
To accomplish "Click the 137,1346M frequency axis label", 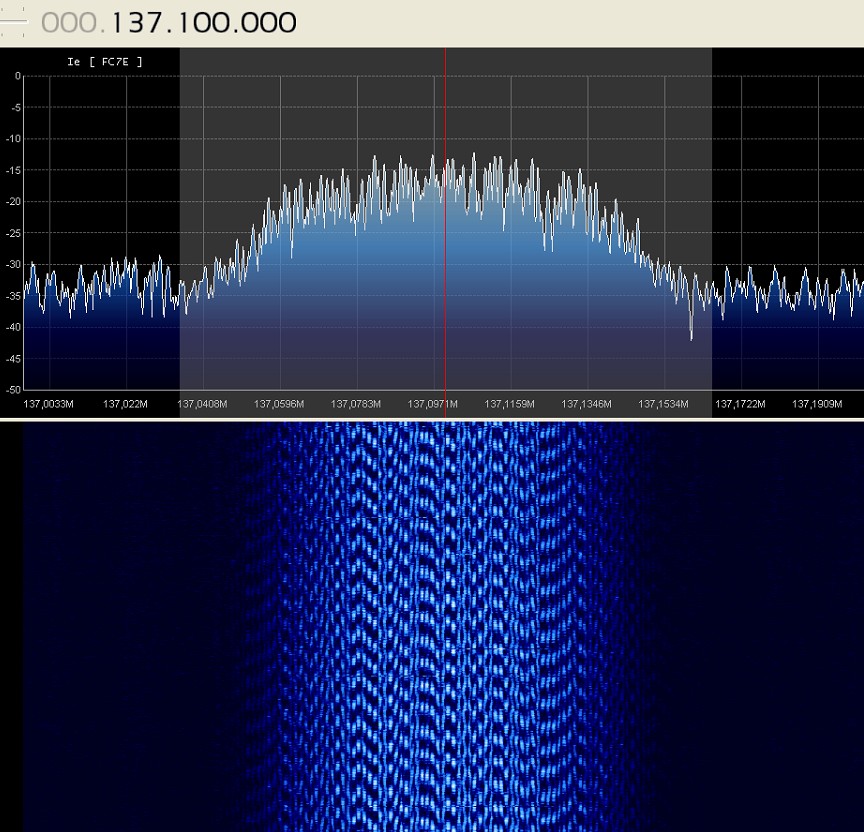I will [586, 404].
